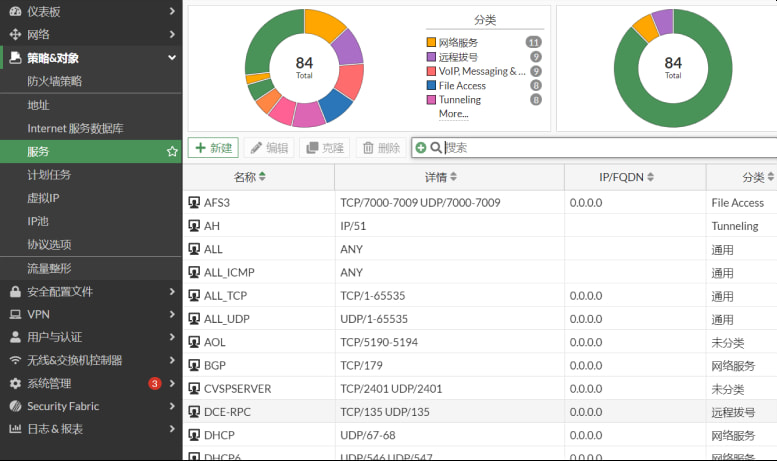Click the 系统管理 gear icon

point(15,383)
